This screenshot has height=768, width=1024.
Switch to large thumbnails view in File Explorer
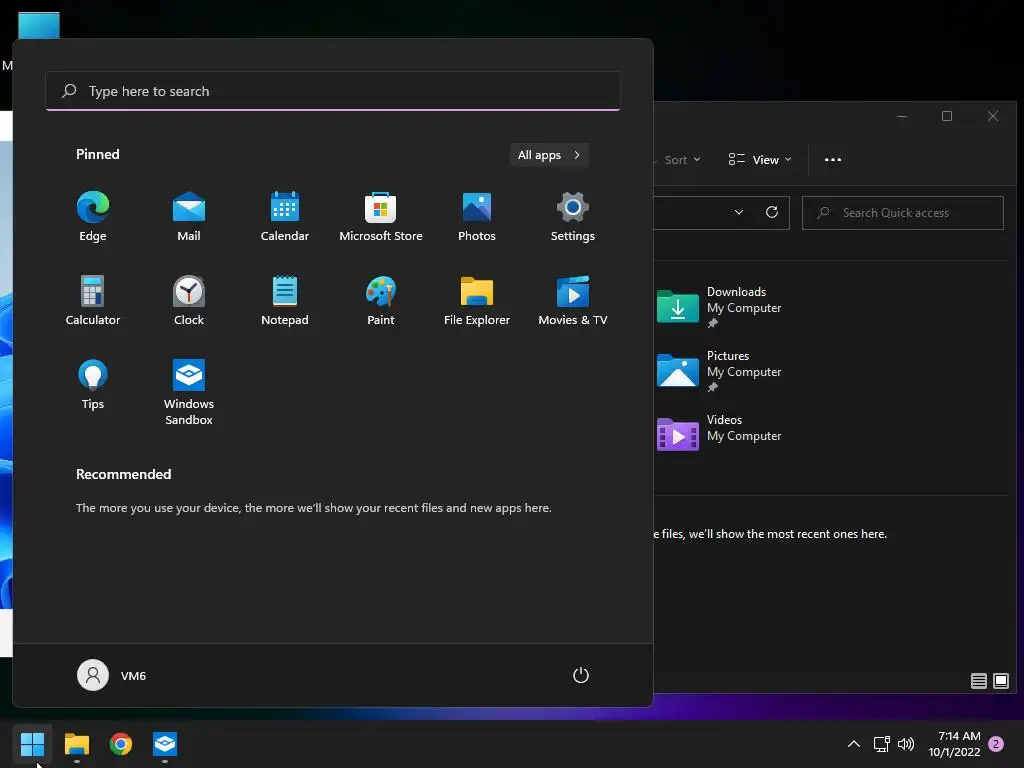(1000, 681)
